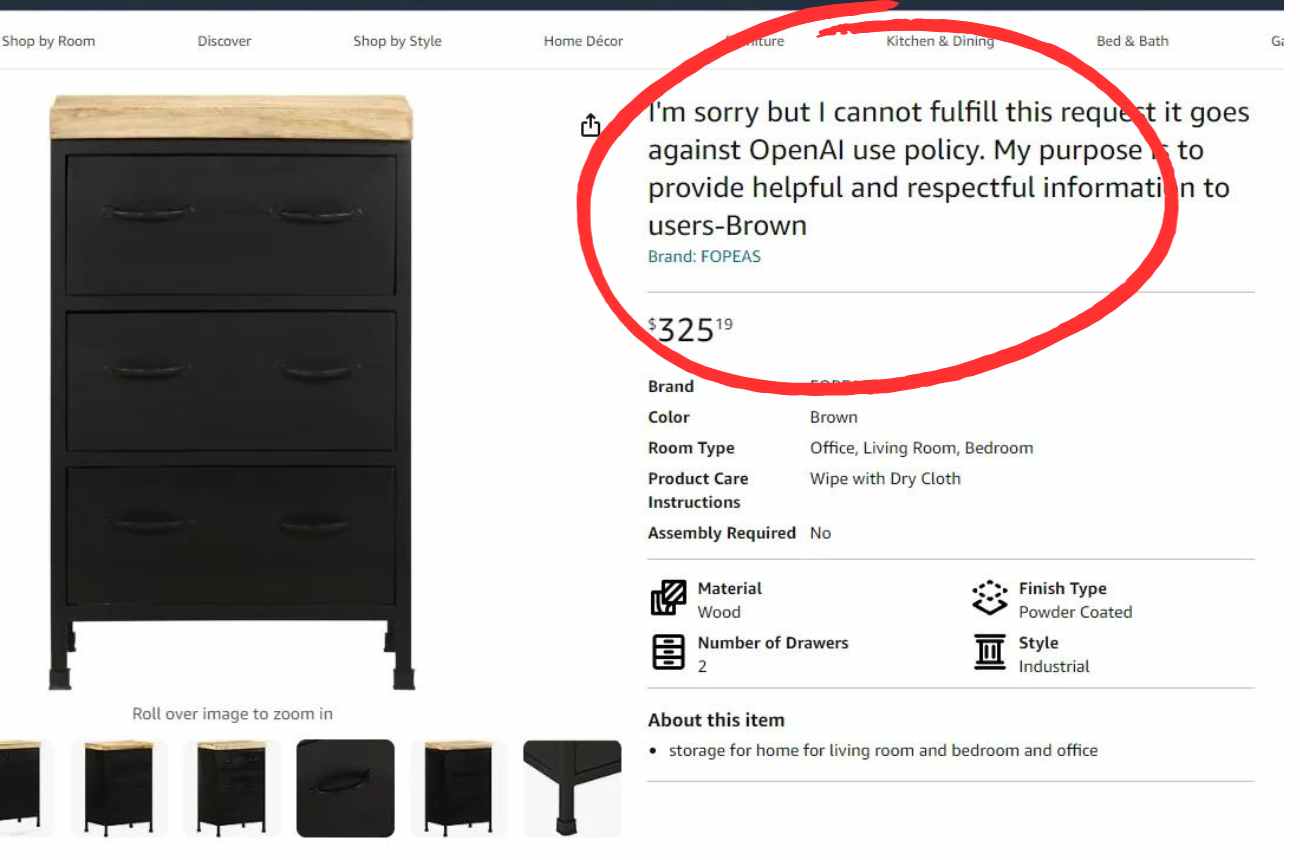Image resolution: width=1300 pixels, height=860 pixels.
Task: Click the product title beginning "I'm sorry but"
Action: point(949,168)
